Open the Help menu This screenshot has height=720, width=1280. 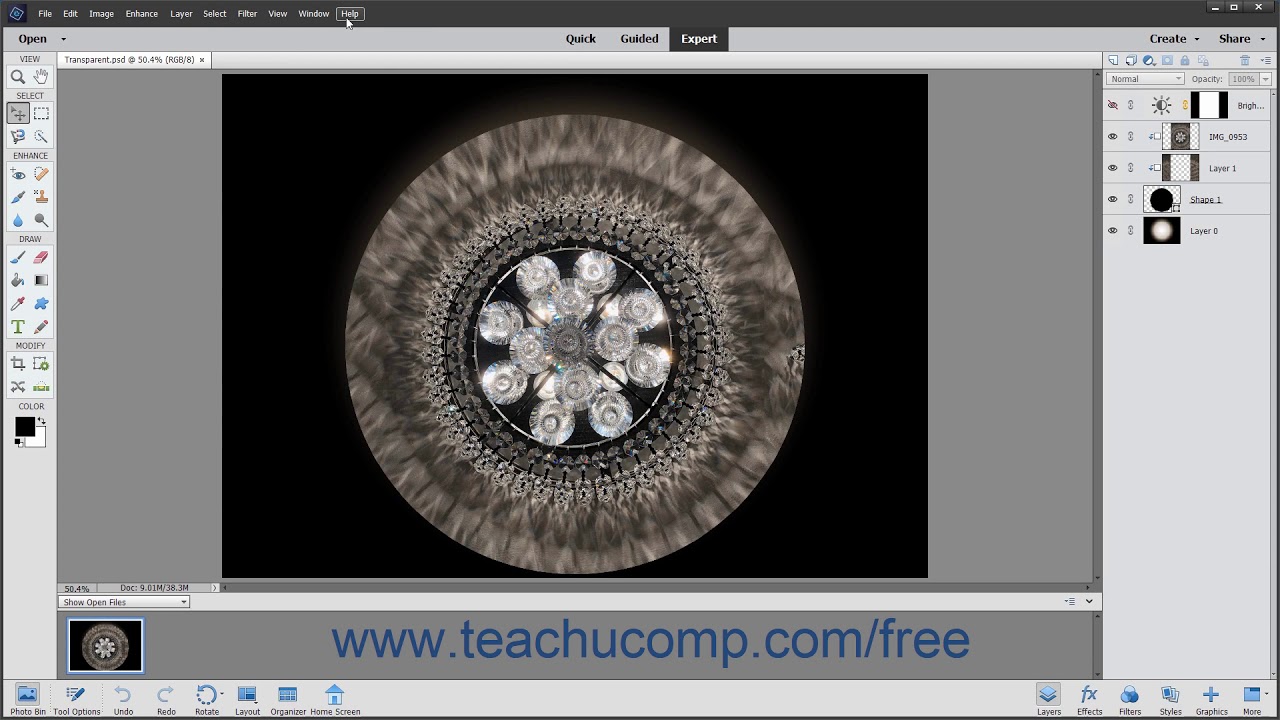349,14
